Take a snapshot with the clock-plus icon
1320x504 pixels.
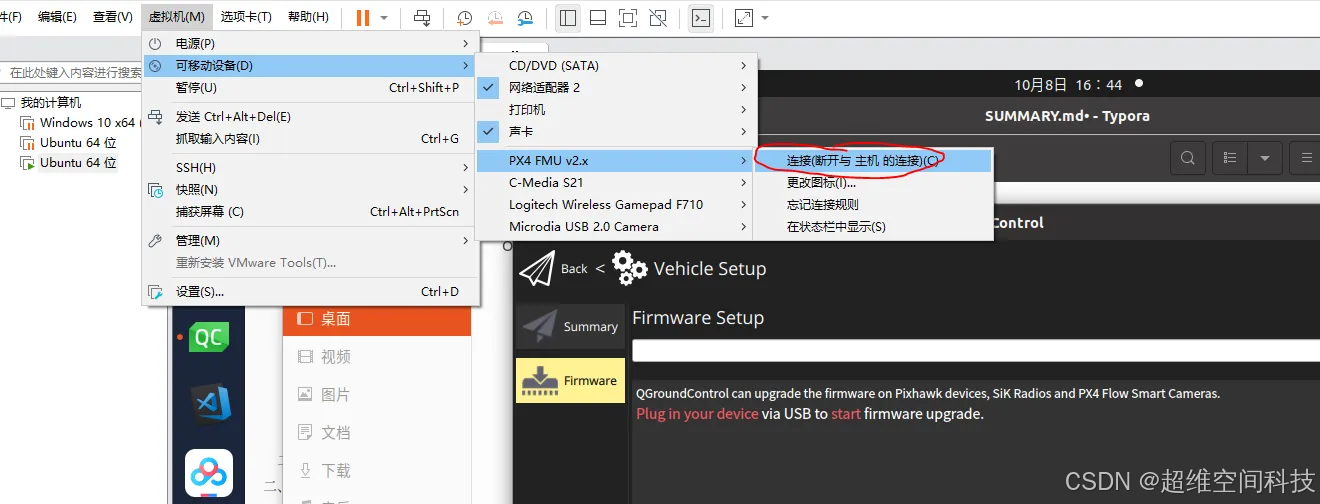click(x=465, y=18)
